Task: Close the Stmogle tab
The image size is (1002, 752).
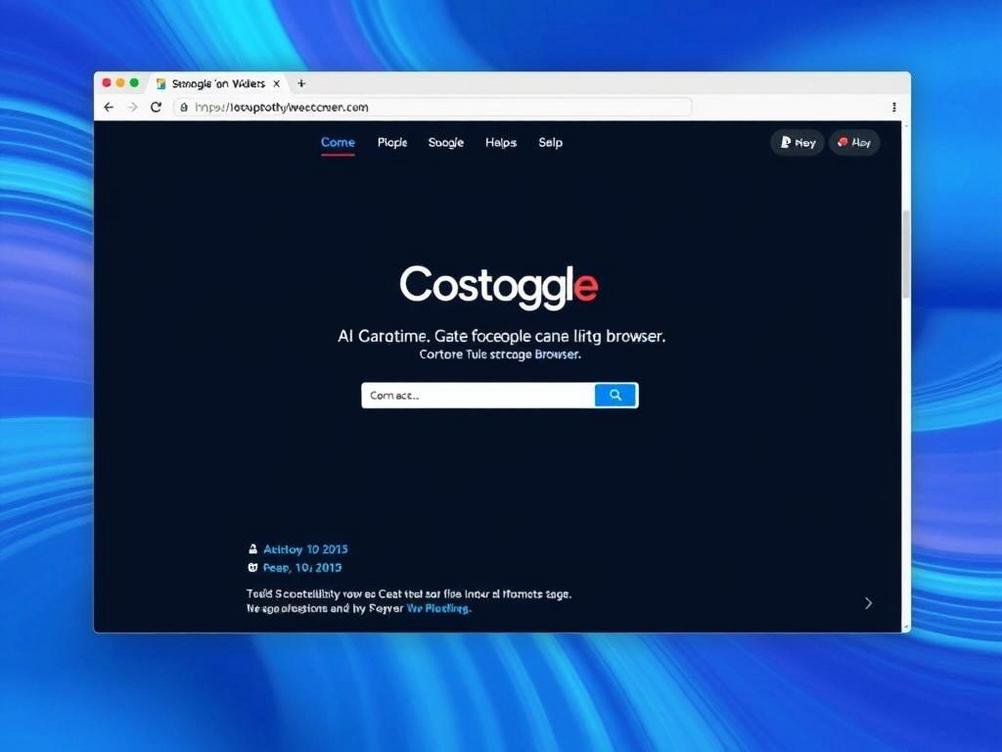Action: [277, 84]
